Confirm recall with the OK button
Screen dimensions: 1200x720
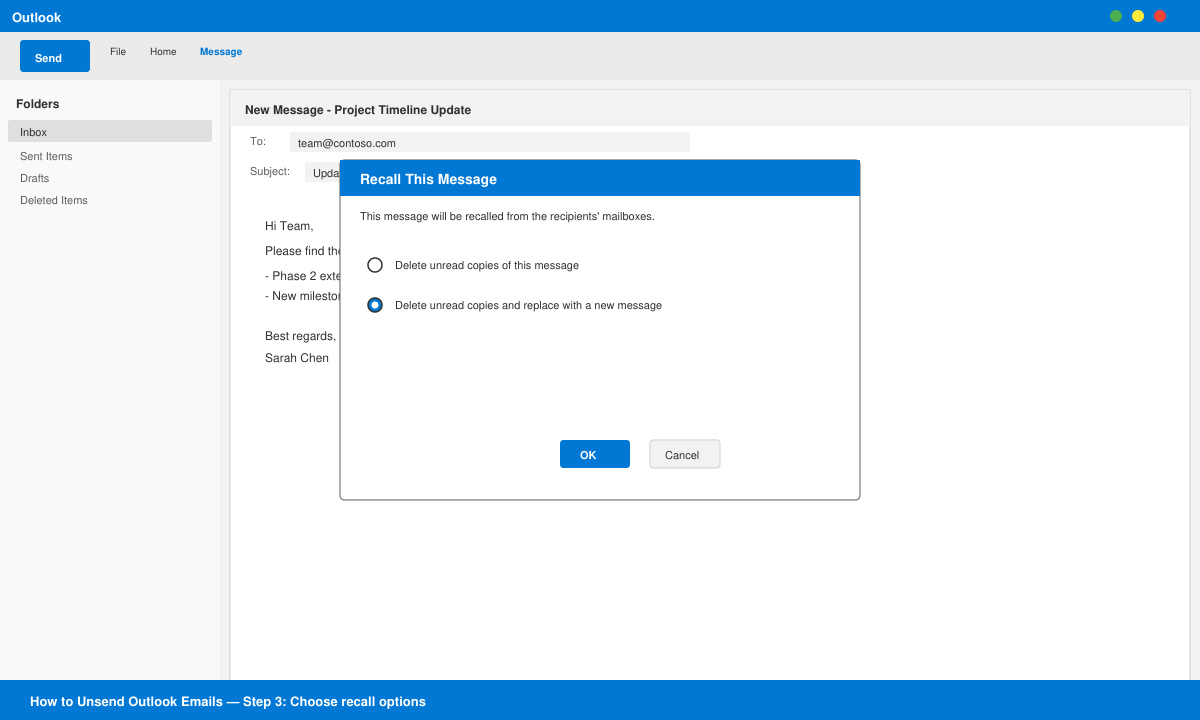tap(595, 454)
